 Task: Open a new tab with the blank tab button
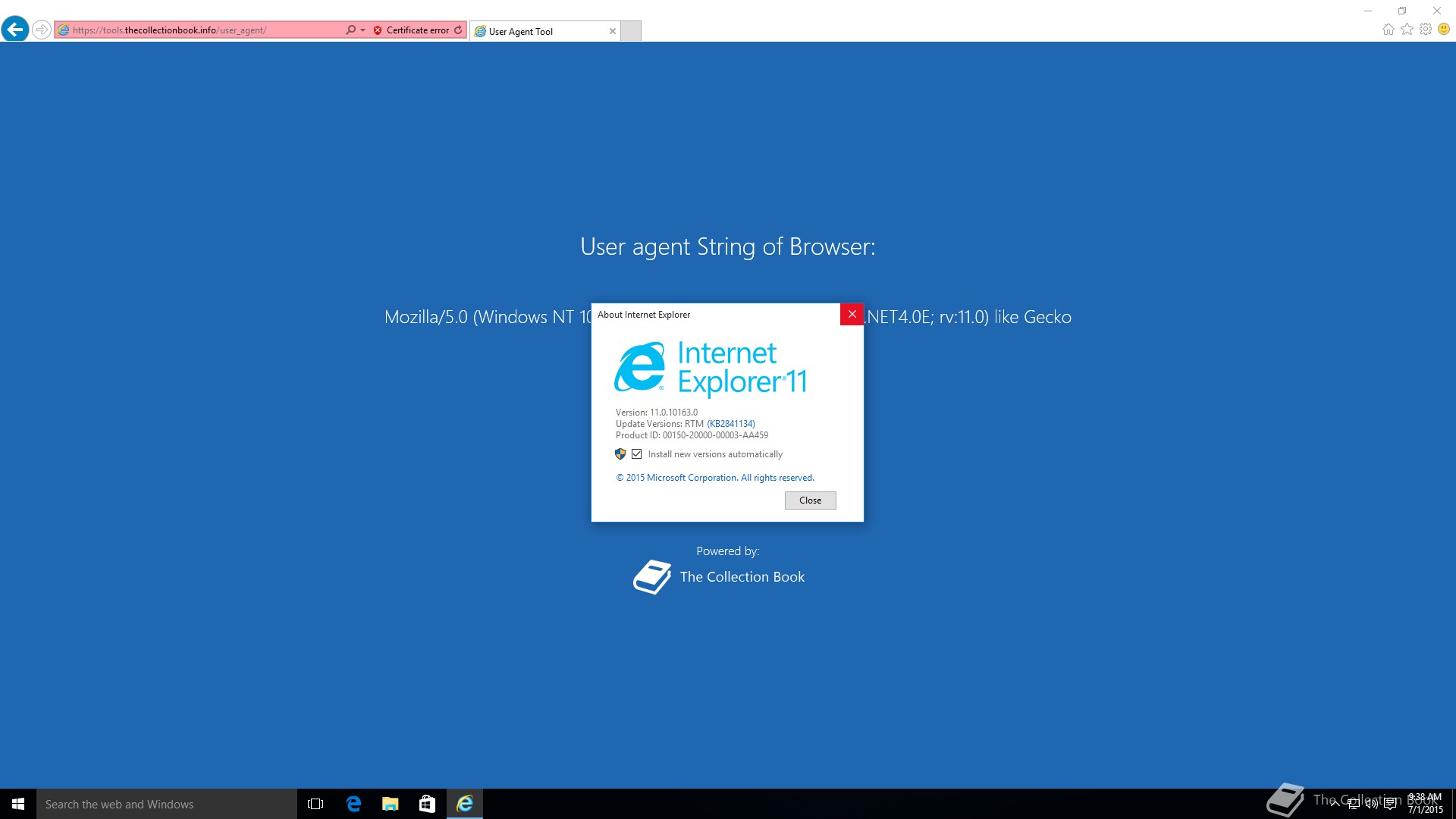(x=631, y=31)
